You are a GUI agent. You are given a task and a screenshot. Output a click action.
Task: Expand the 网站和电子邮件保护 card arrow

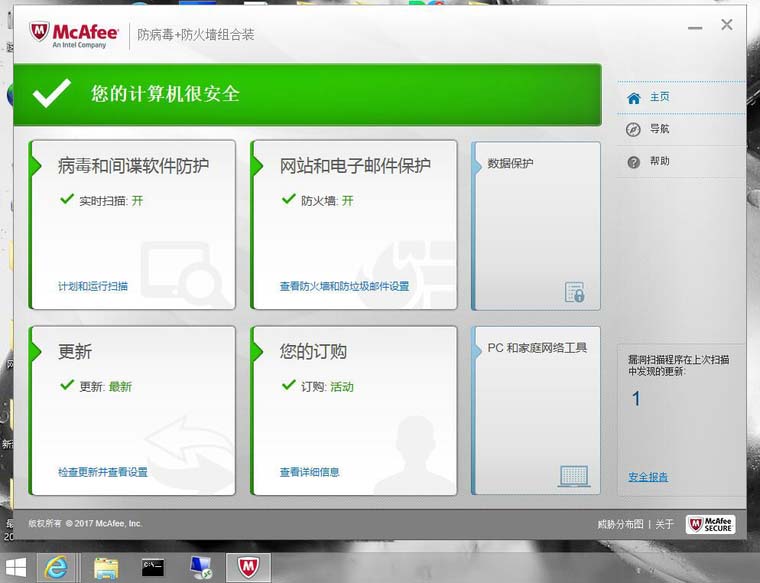point(257,166)
